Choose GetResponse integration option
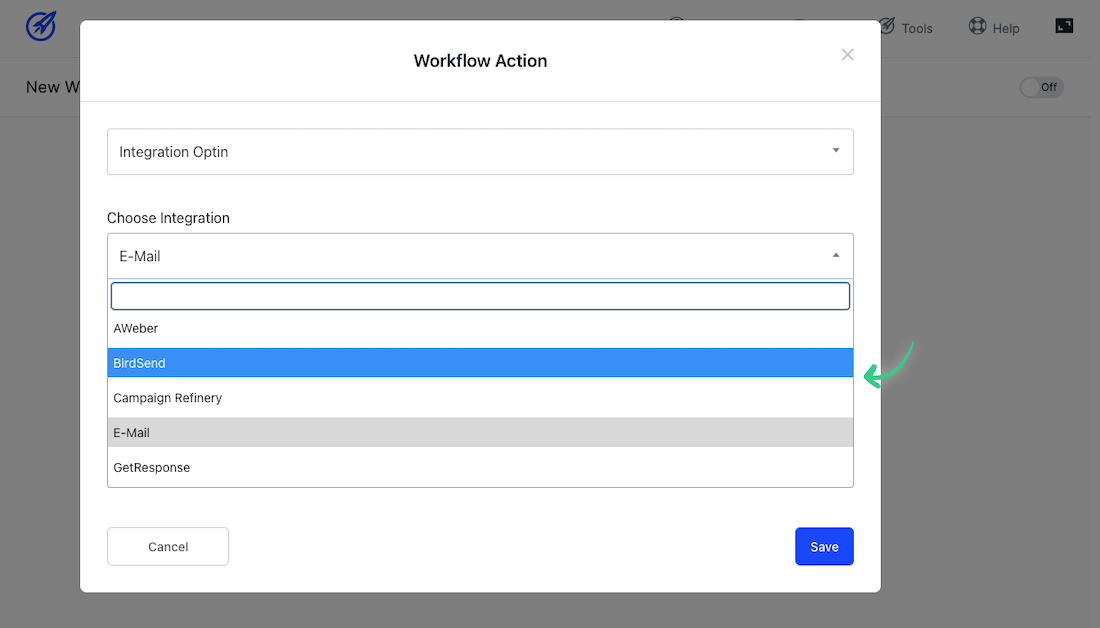The width and height of the screenshot is (1100, 628). [x=480, y=467]
